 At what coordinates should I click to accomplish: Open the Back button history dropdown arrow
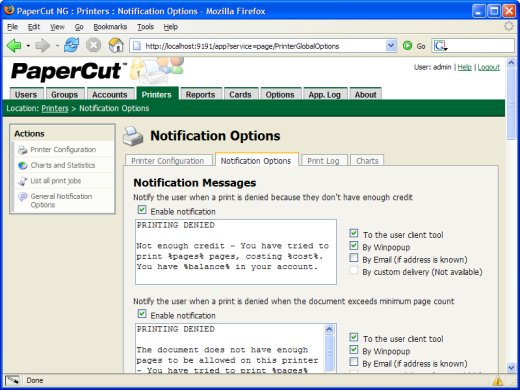(x=28, y=46)
